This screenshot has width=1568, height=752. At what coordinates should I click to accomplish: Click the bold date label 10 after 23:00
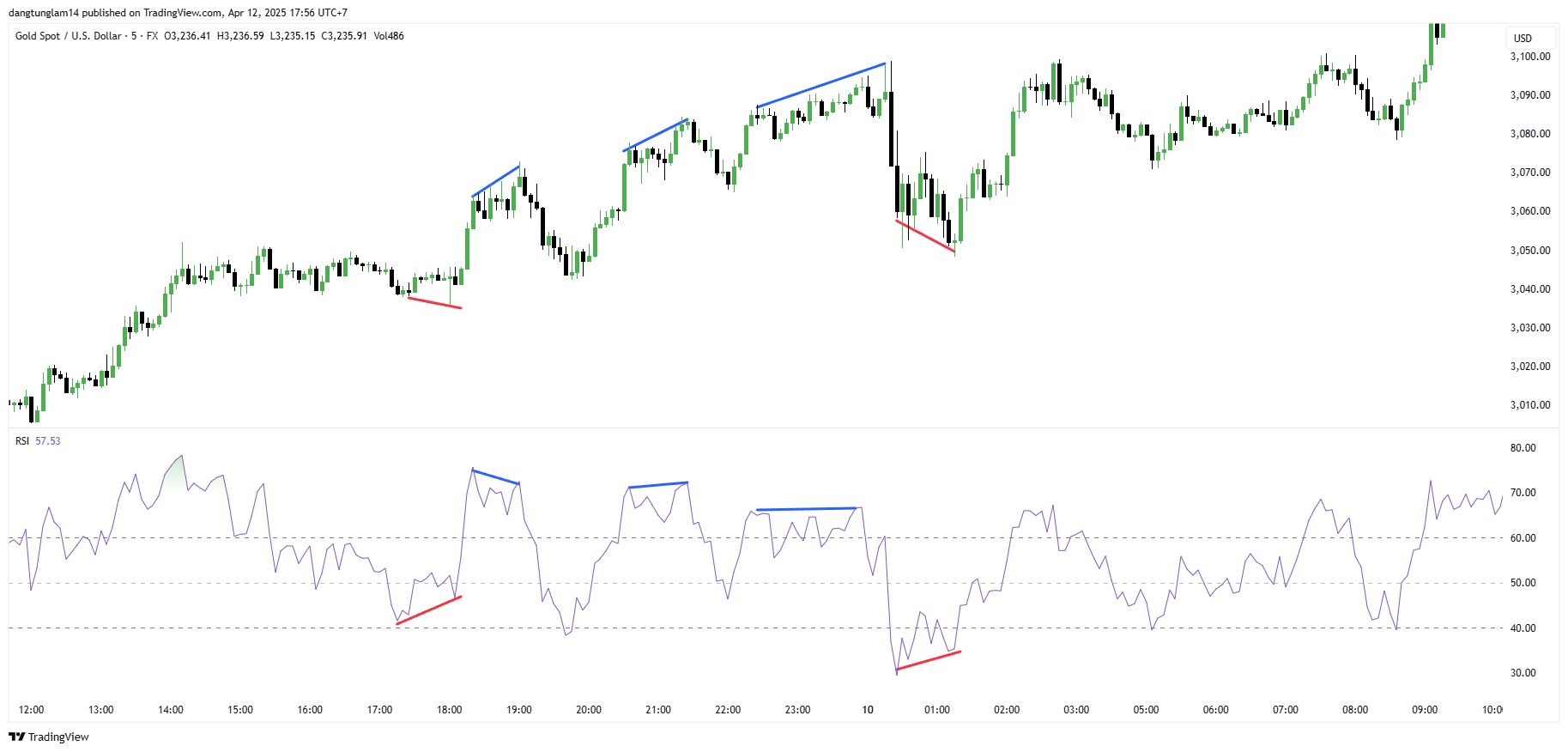[x=868, y=710]
